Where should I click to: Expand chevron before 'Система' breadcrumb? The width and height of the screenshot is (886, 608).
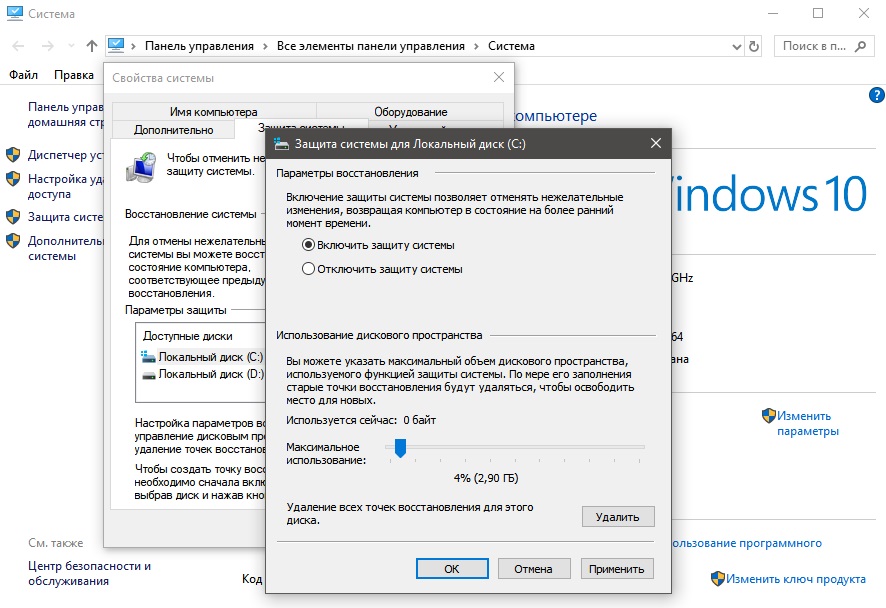(476, 46)
